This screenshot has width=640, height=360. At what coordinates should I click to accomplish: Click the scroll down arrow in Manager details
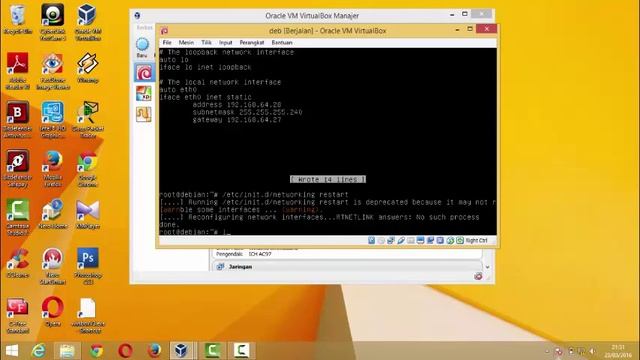point(487,267)
